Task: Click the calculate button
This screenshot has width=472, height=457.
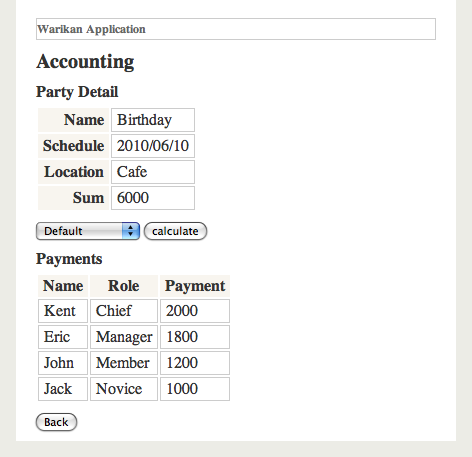Action: click(x=175, y=231)
